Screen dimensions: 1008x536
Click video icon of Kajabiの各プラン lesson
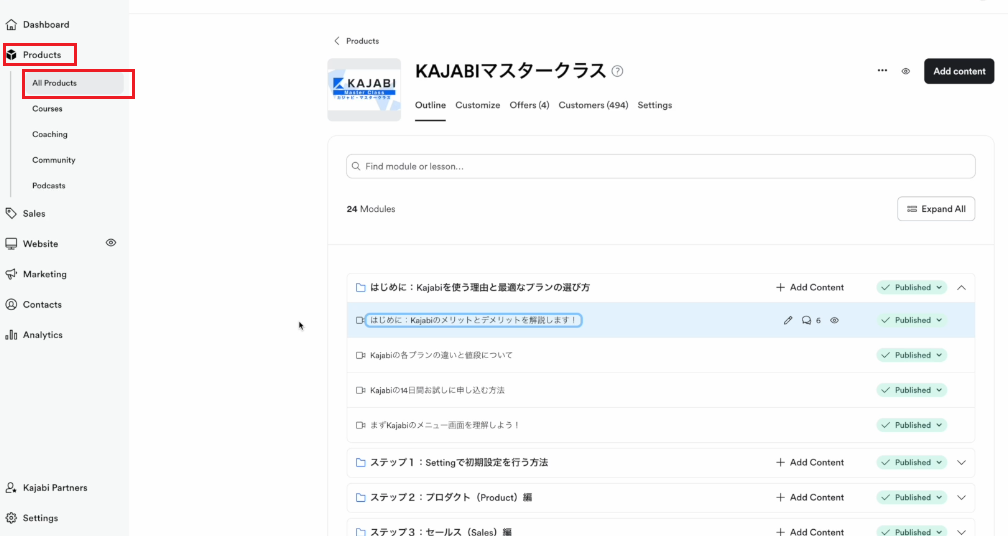coord(361,355)
